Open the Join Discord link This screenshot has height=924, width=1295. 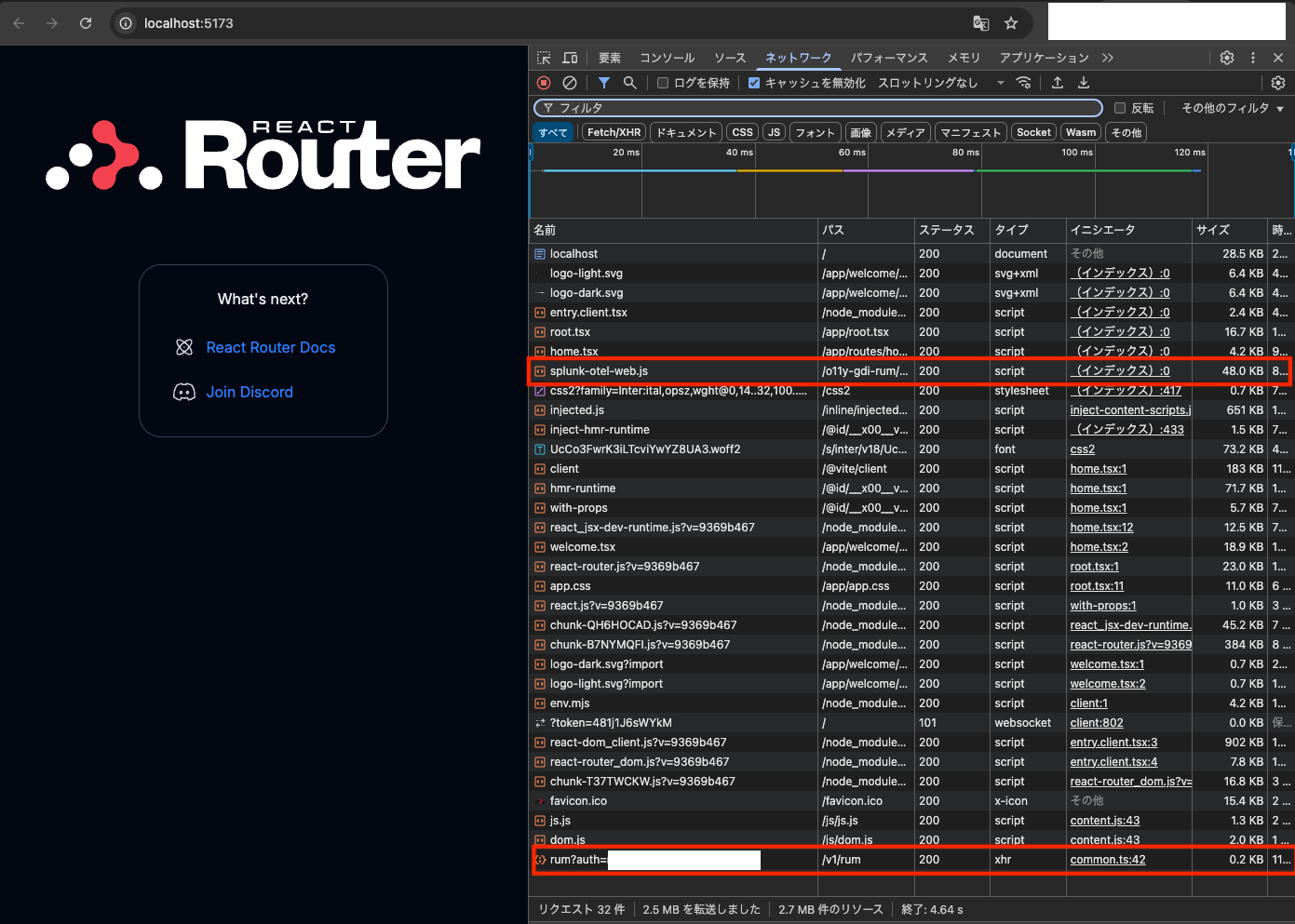click(x=250, y=392)
